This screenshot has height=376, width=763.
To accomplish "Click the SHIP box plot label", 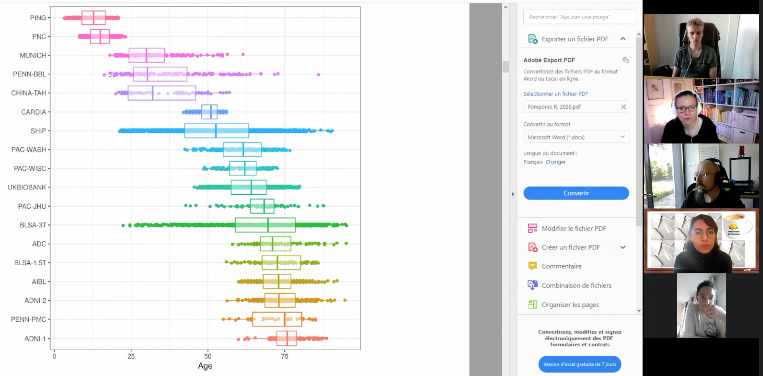I will pos(38,131).
